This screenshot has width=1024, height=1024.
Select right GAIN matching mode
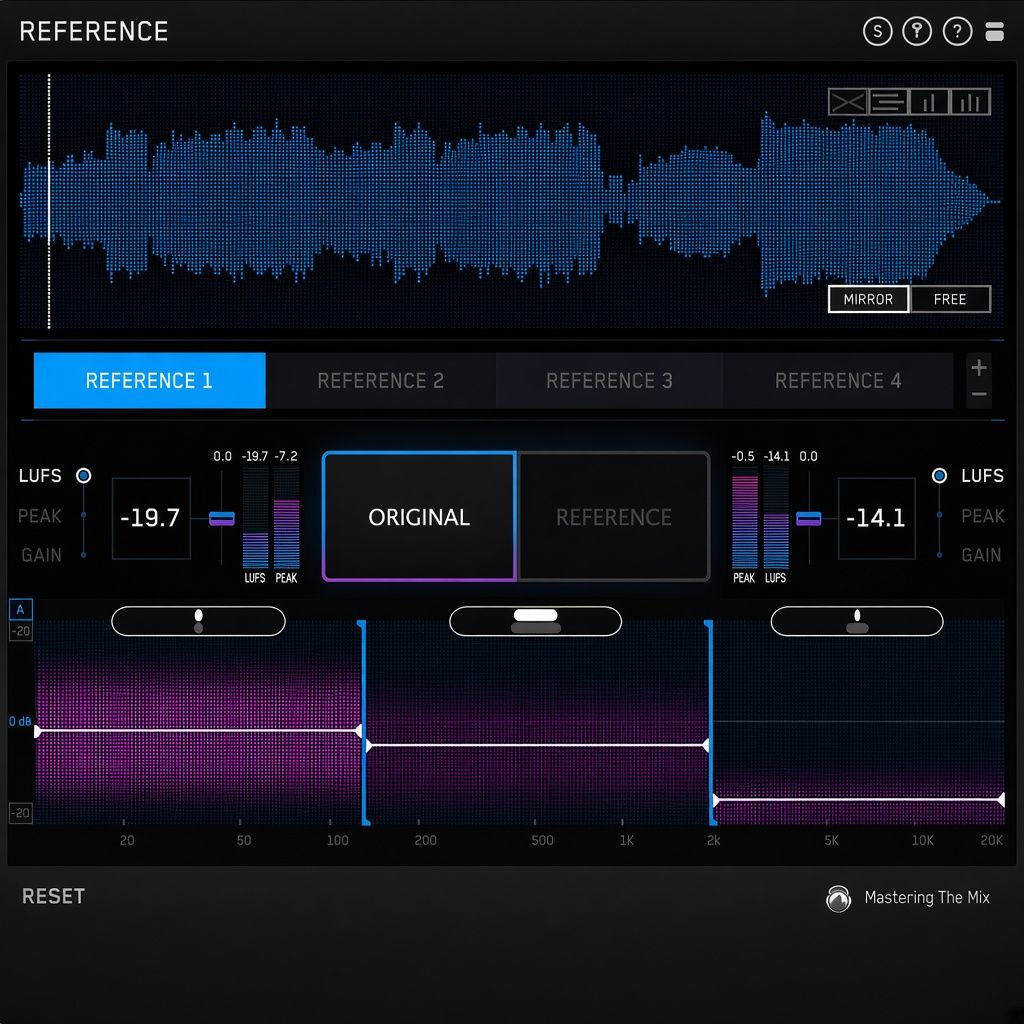coord(981,555)
